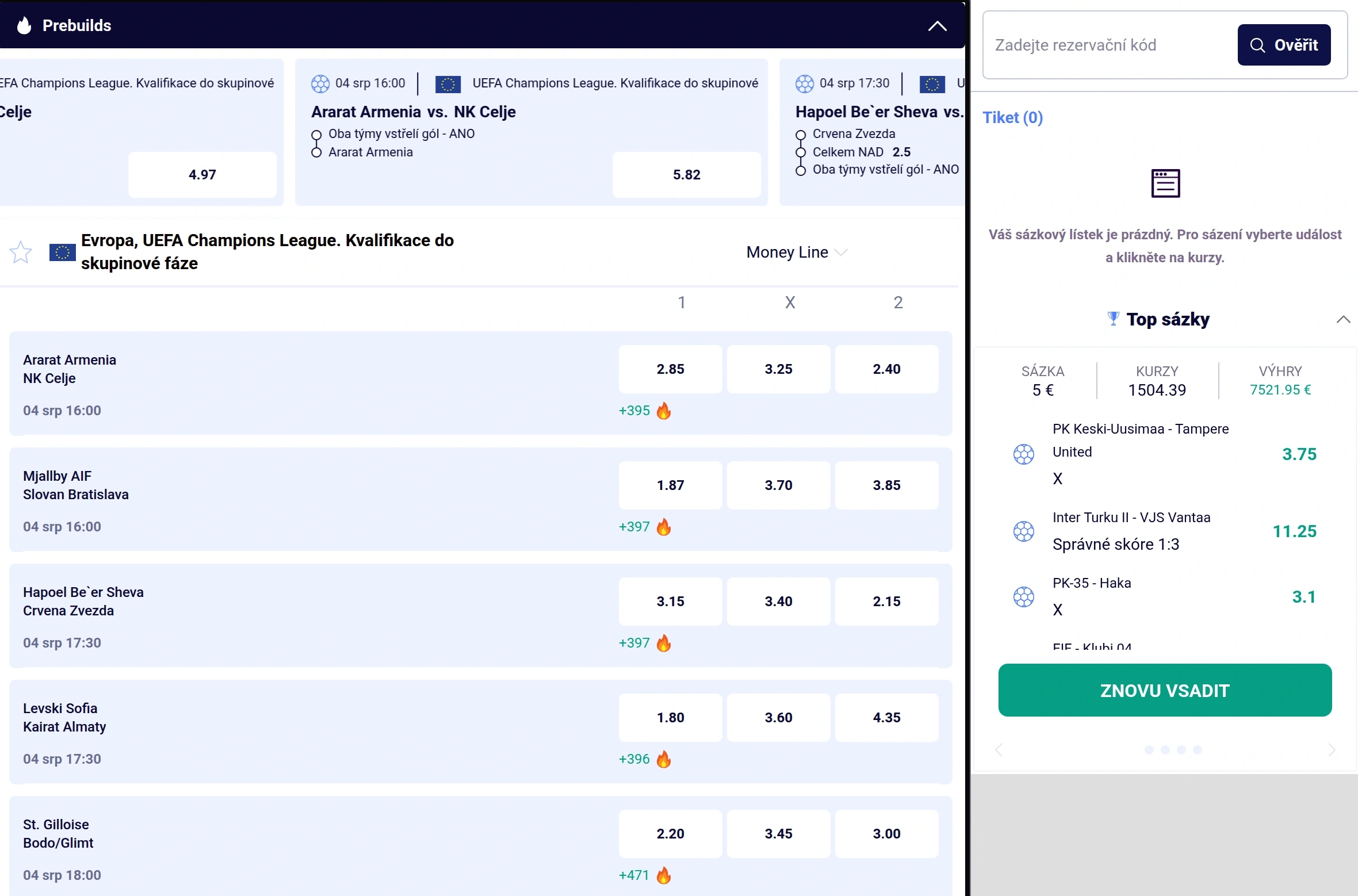The image size is (1358, 896).
Task: Click soccer icon for PK Keski-Uusimaa bet
Action: 1023,454
